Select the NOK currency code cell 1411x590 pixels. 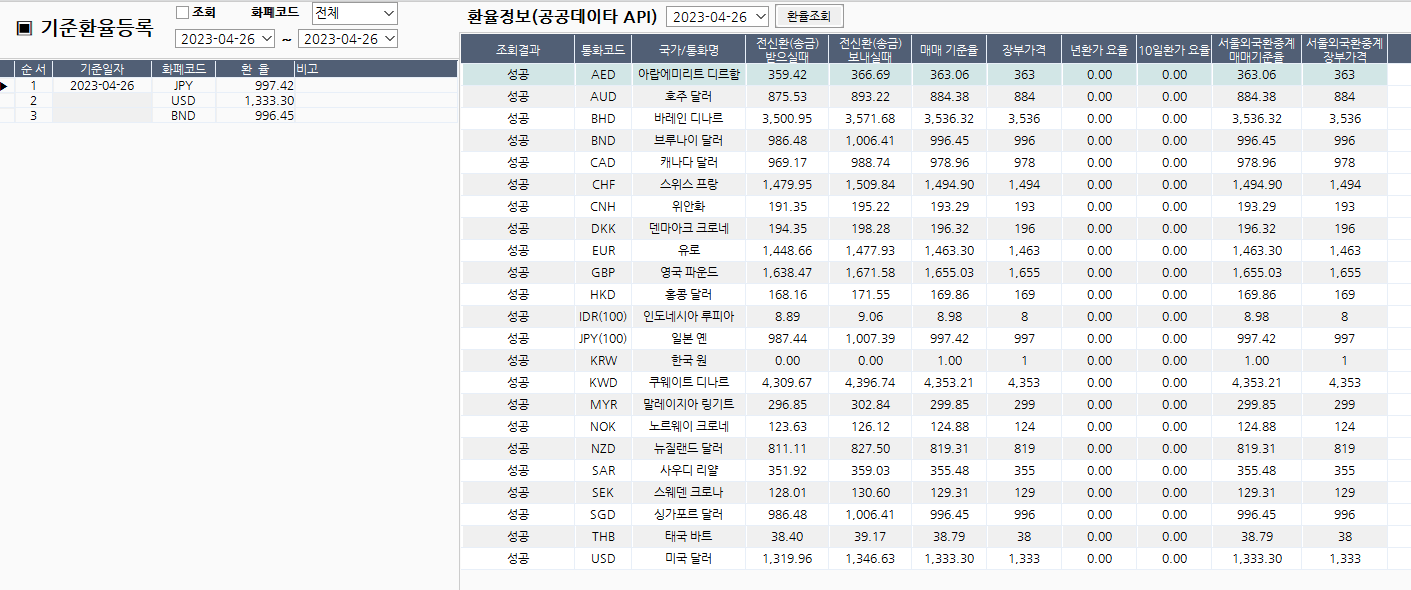[603, 427]
